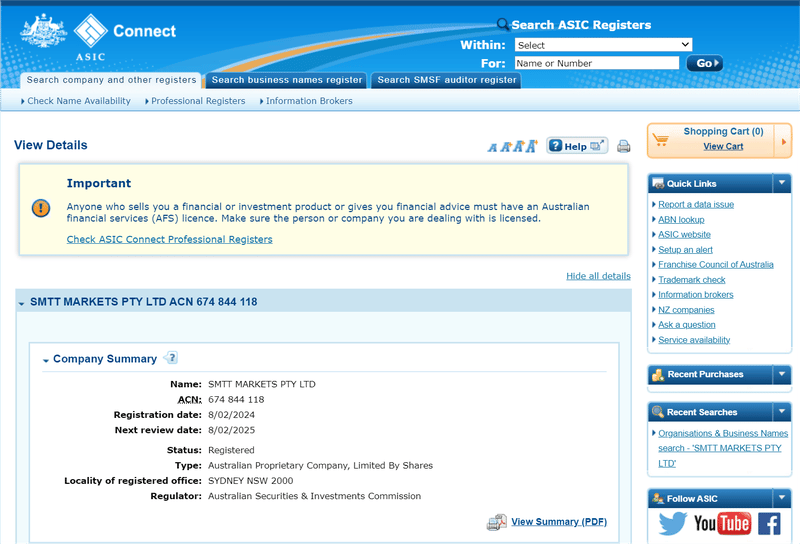Viewport: 800px width, 544px height.
Task: Switch to Search company and other registers tab
Action: pyautogui.click(x=111, y=80)
